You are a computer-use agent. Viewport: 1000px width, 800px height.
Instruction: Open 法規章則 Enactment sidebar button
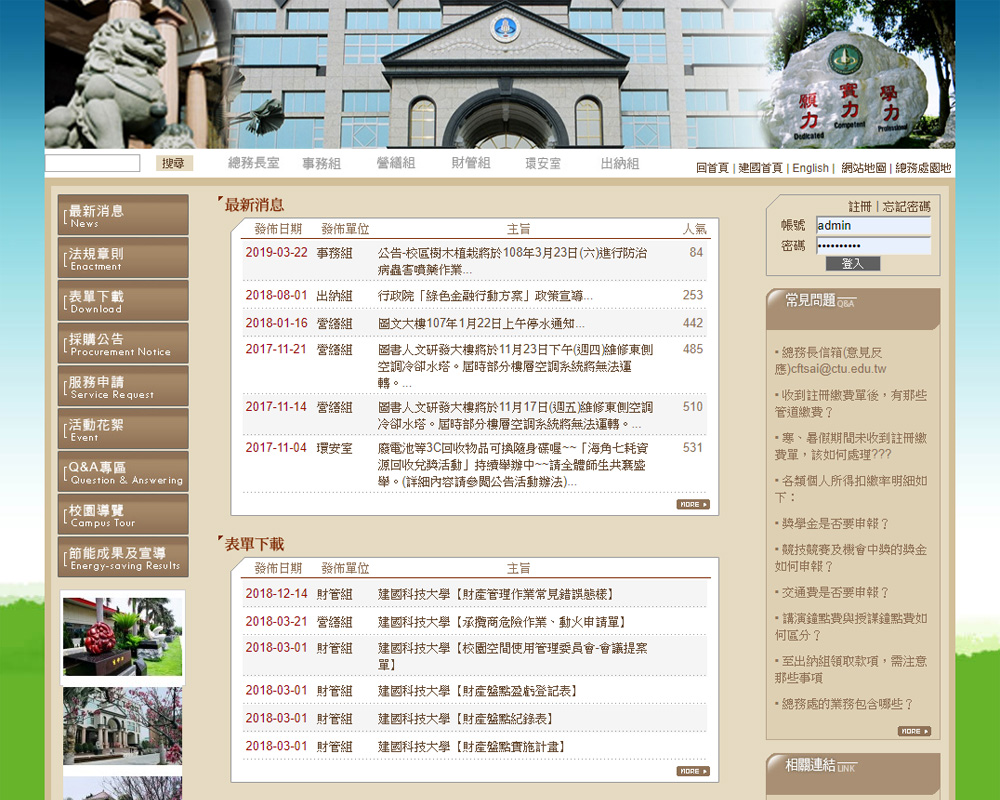123,258
